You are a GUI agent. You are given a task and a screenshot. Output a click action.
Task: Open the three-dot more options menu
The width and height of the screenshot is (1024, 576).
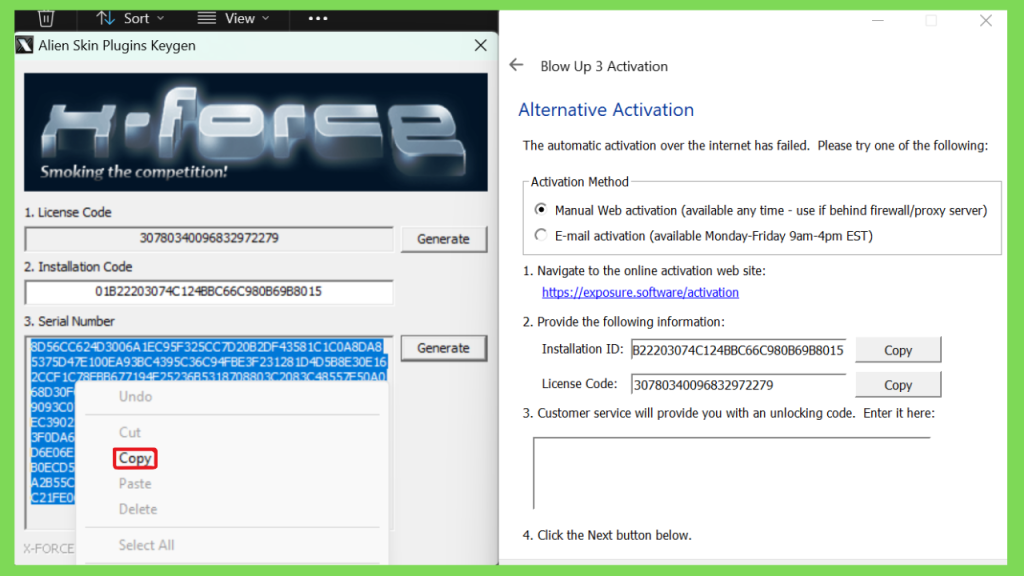tap(317, 18)
